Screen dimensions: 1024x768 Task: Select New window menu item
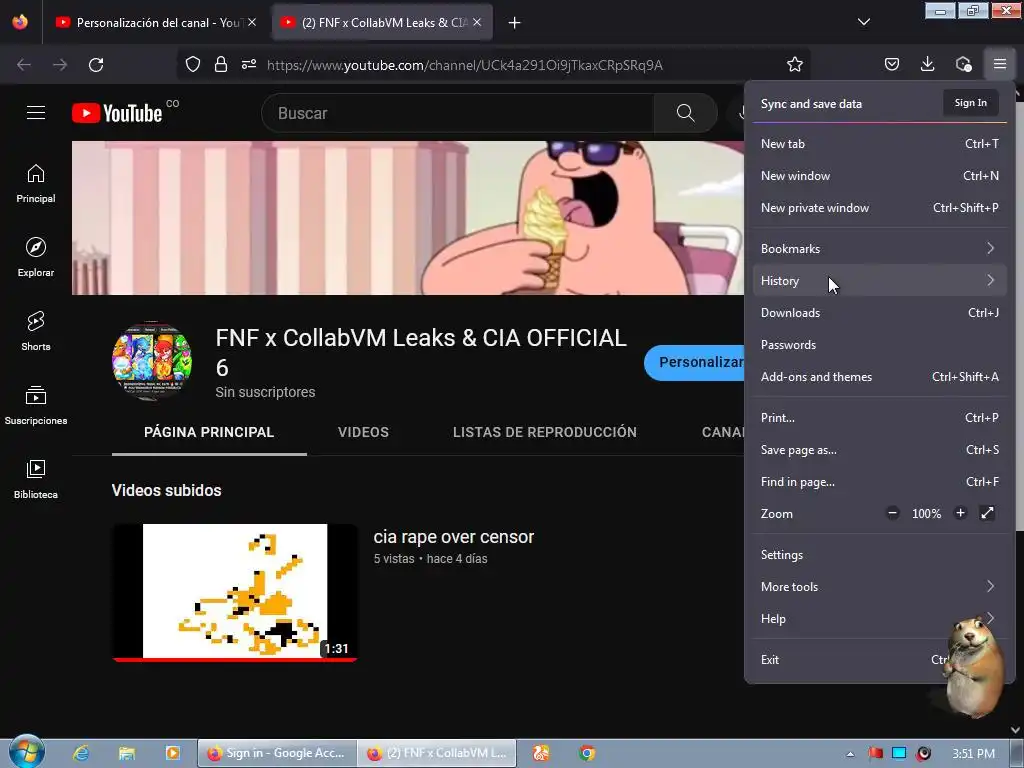click(880, 176)
